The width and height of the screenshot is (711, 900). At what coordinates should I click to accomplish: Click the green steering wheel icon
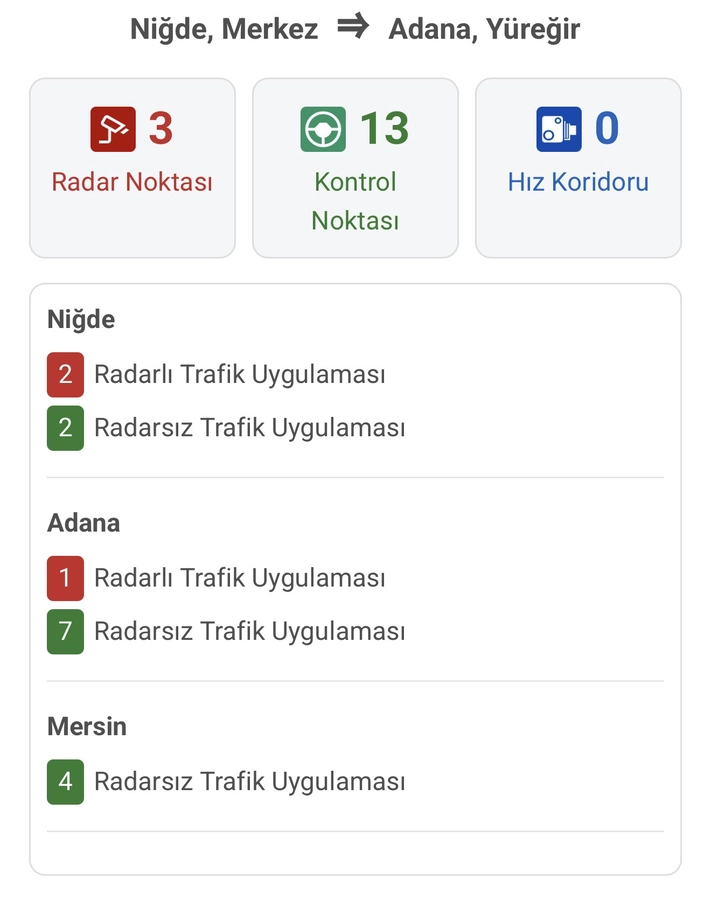click(323, 129)
